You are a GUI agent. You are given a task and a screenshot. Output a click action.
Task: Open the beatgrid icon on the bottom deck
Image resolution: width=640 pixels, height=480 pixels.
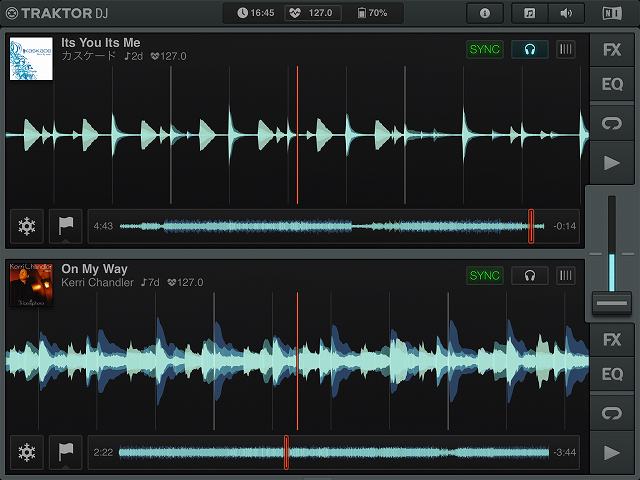(x=566, y=276)
